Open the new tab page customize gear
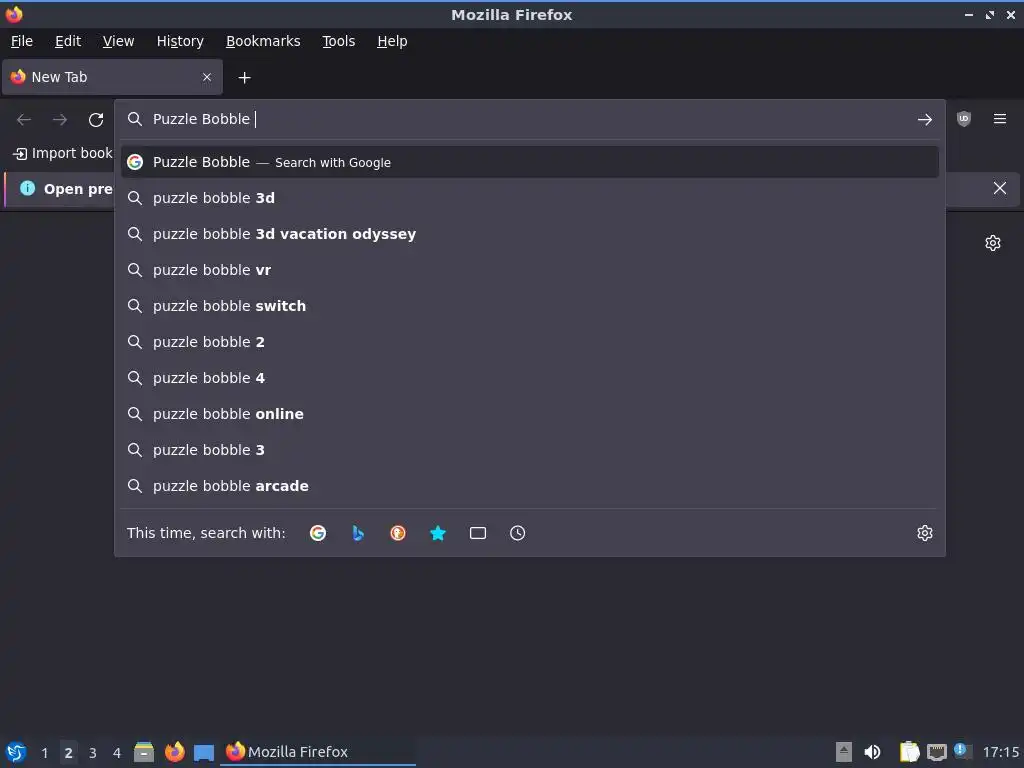Screen dimensions: 1024x768 [x=993, y=243]
